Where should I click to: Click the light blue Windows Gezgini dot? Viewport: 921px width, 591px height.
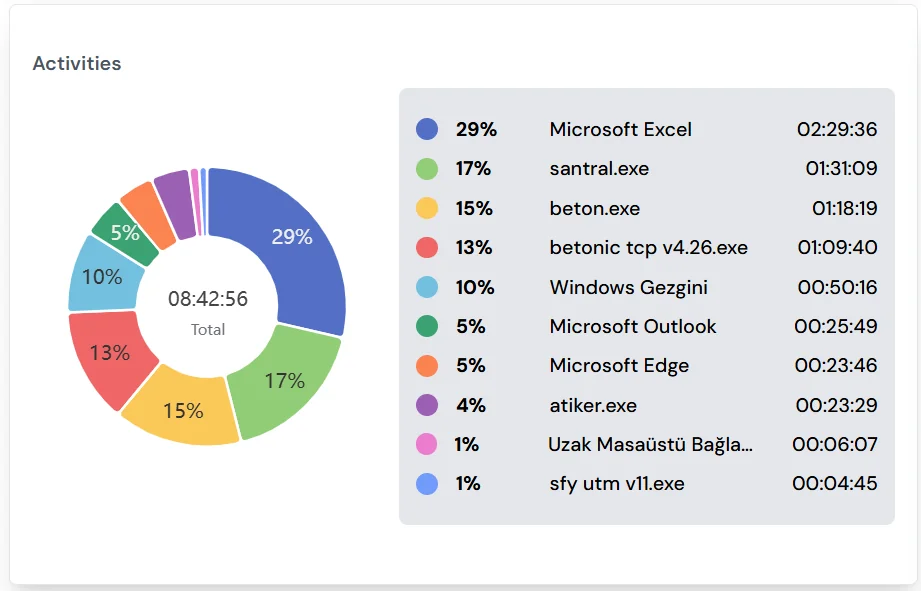click(x=427, y=287)
